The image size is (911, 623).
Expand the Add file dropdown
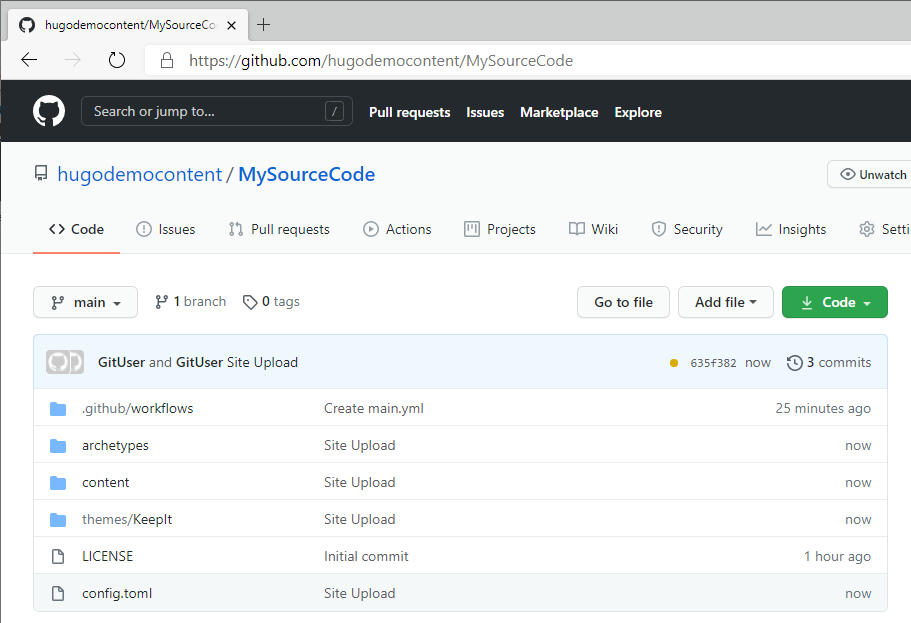coord(726,301)
